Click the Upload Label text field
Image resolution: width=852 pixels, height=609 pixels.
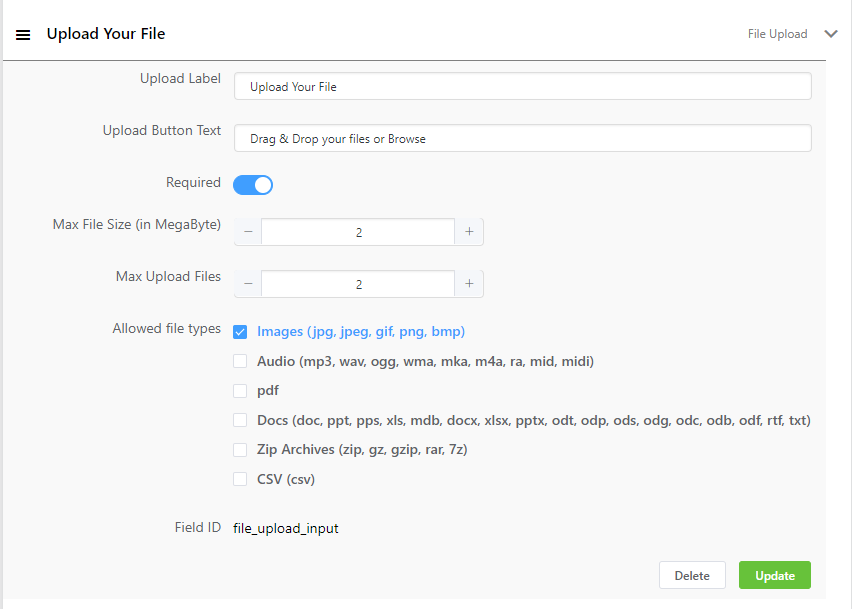click(x=522, y=87)
